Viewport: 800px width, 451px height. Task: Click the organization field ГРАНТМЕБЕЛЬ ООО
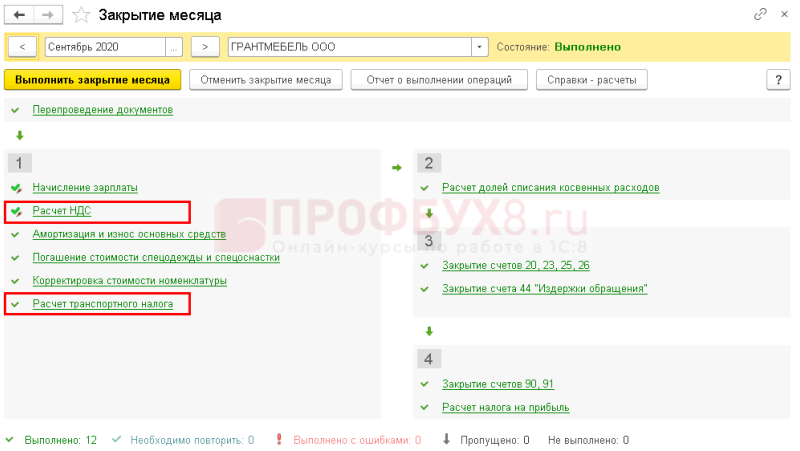(349, 47)
